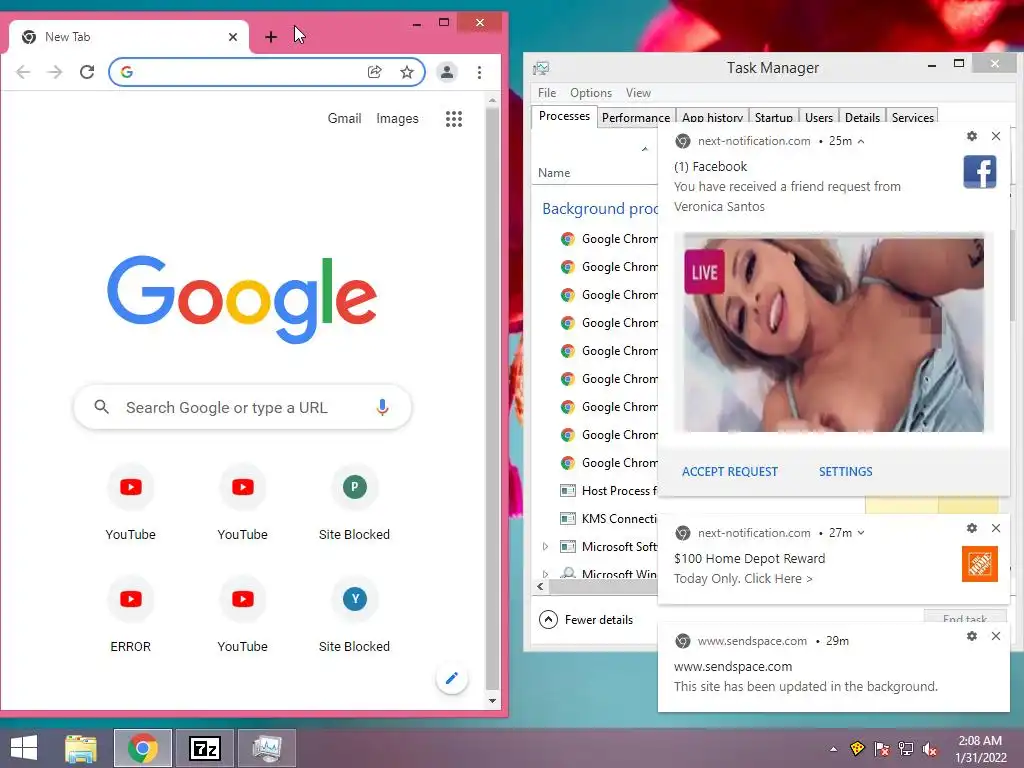Bookmark this tab with star icon

(x=407, y=72)
